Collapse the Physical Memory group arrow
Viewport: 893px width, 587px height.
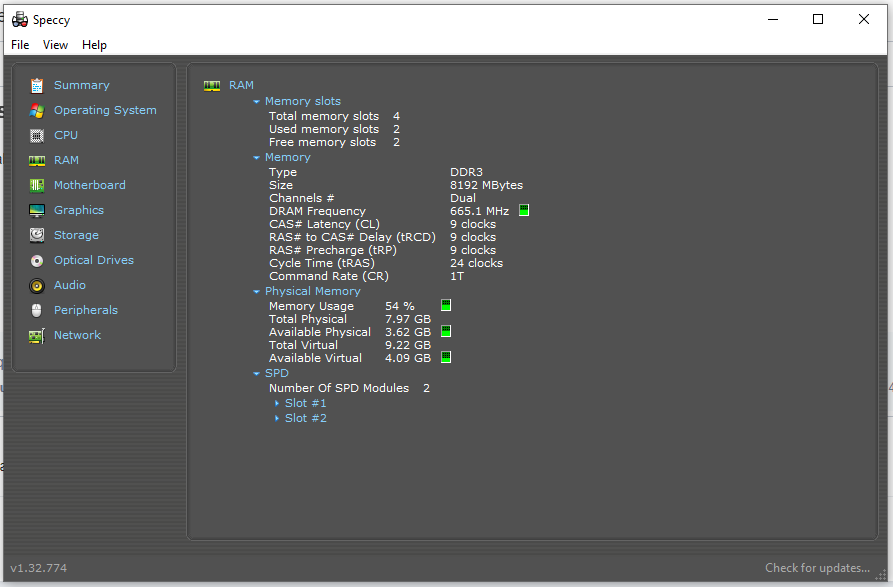tap(256, 292)
